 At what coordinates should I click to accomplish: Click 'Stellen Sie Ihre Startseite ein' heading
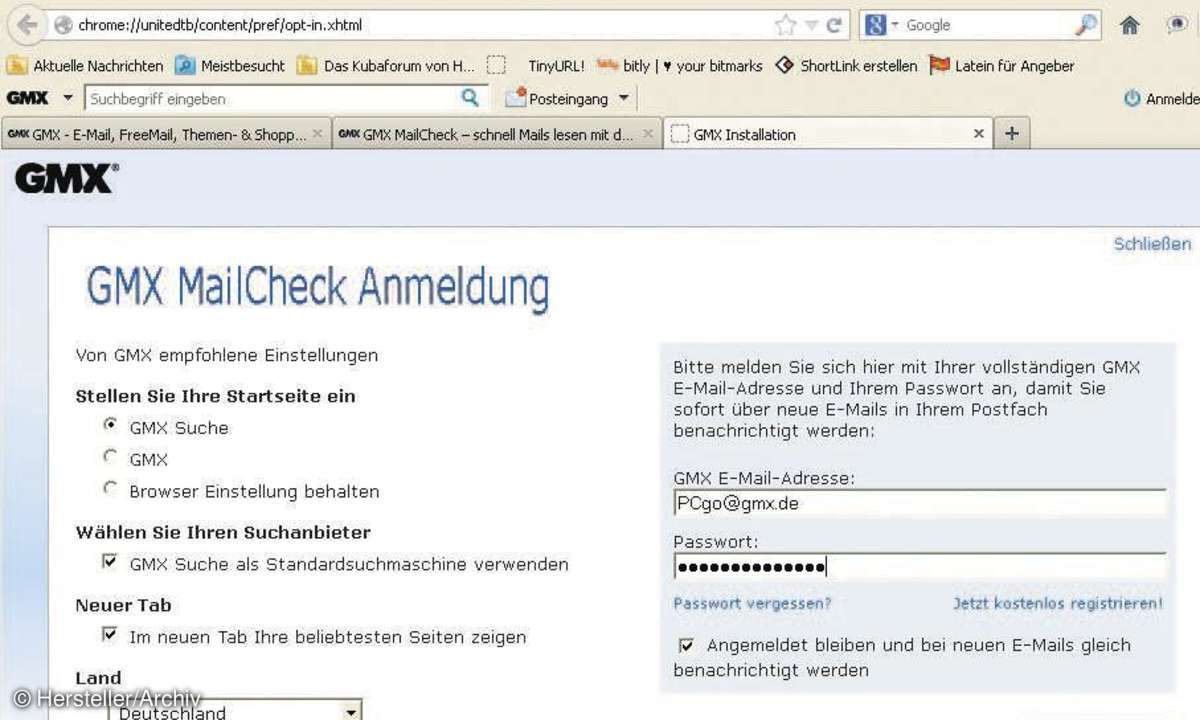tap(215, 396)
